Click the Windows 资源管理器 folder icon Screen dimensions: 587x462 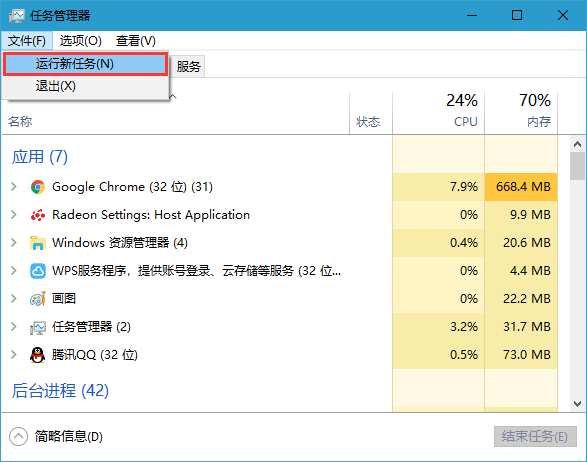[37, 243]
